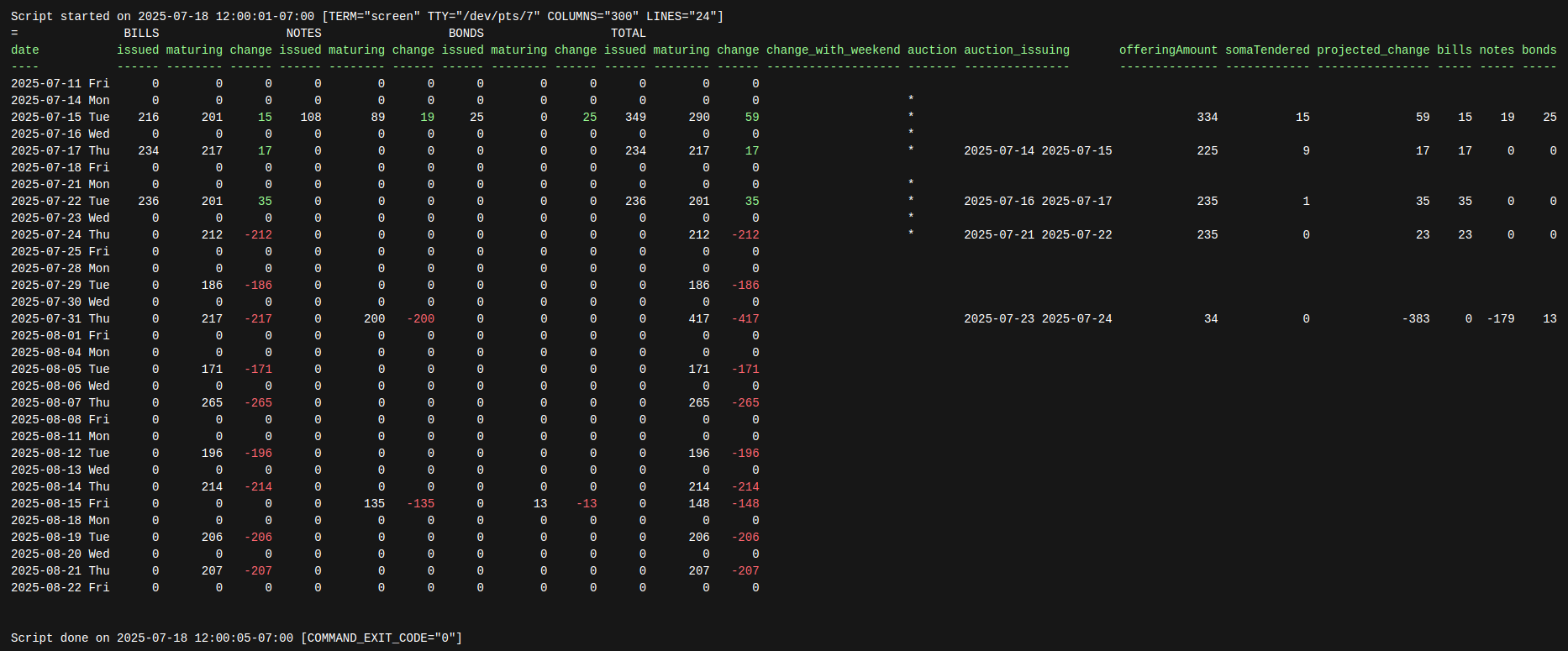Click the lowercase 'bills' column header

coord(1455,50)
